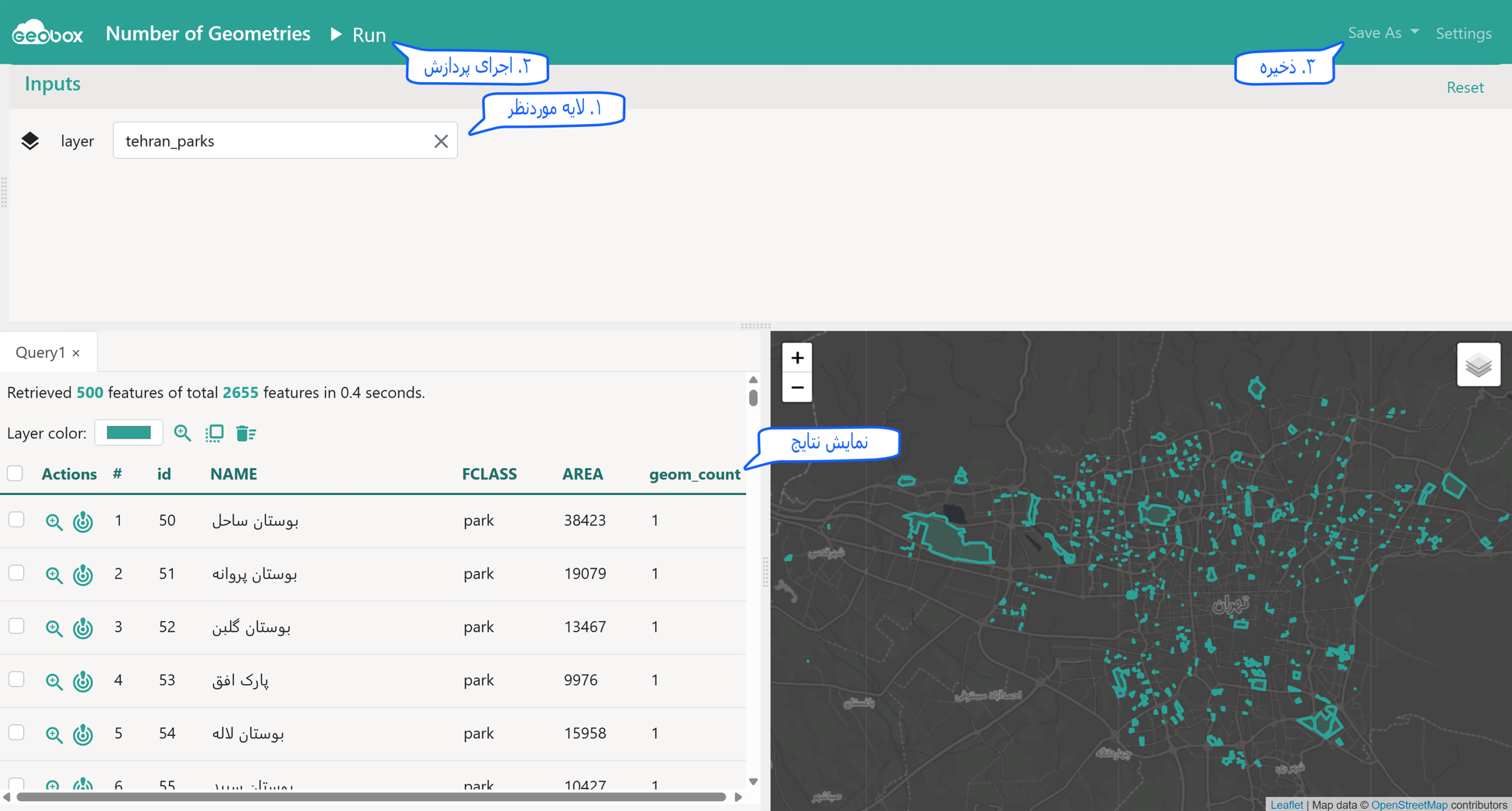The height and width of the screenshot is (811, 1512).
Task: Zoom to feature in row 1
Action: [x=54, y=522]
